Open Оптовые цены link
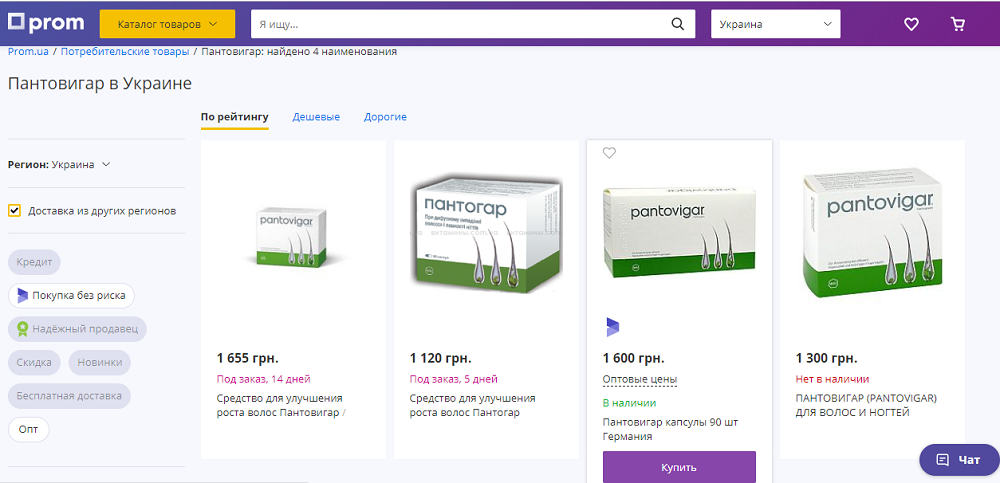Screen dimensions: 1000x483 point(640,379)
